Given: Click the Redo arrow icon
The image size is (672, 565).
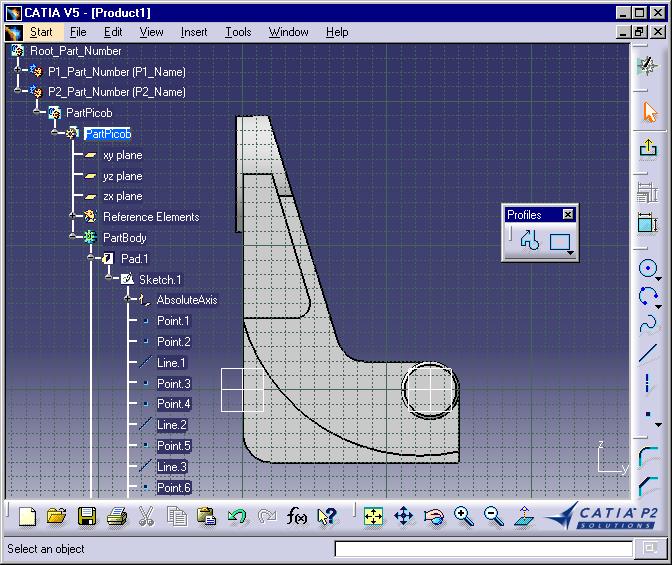Looking at the screenshot, I should (x=267, y=516).
